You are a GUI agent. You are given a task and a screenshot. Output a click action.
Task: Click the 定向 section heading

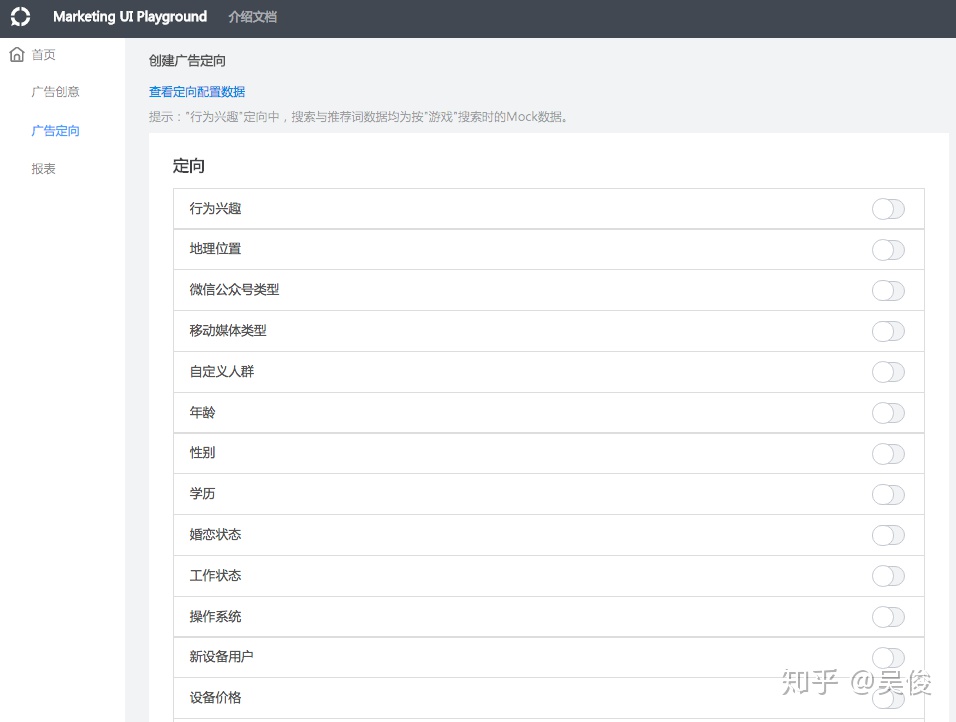tap(188, 166)
